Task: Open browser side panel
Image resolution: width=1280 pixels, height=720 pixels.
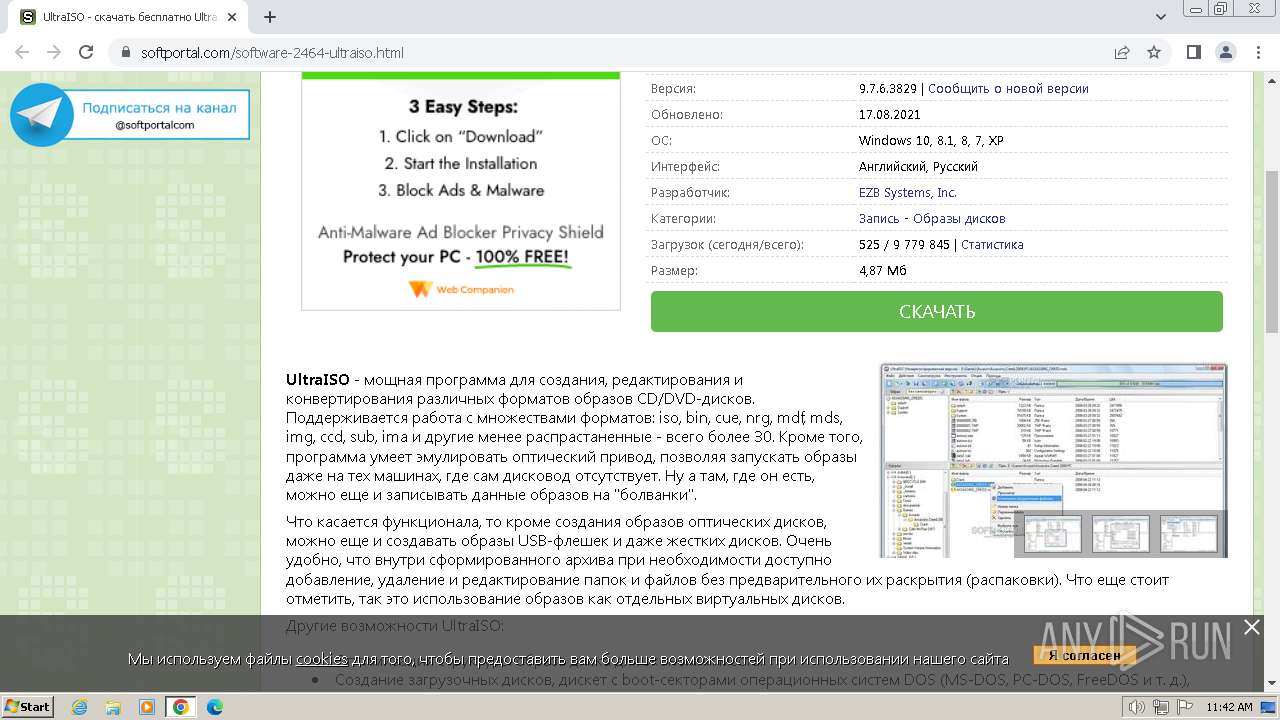Action: (x=1194, y=52)
